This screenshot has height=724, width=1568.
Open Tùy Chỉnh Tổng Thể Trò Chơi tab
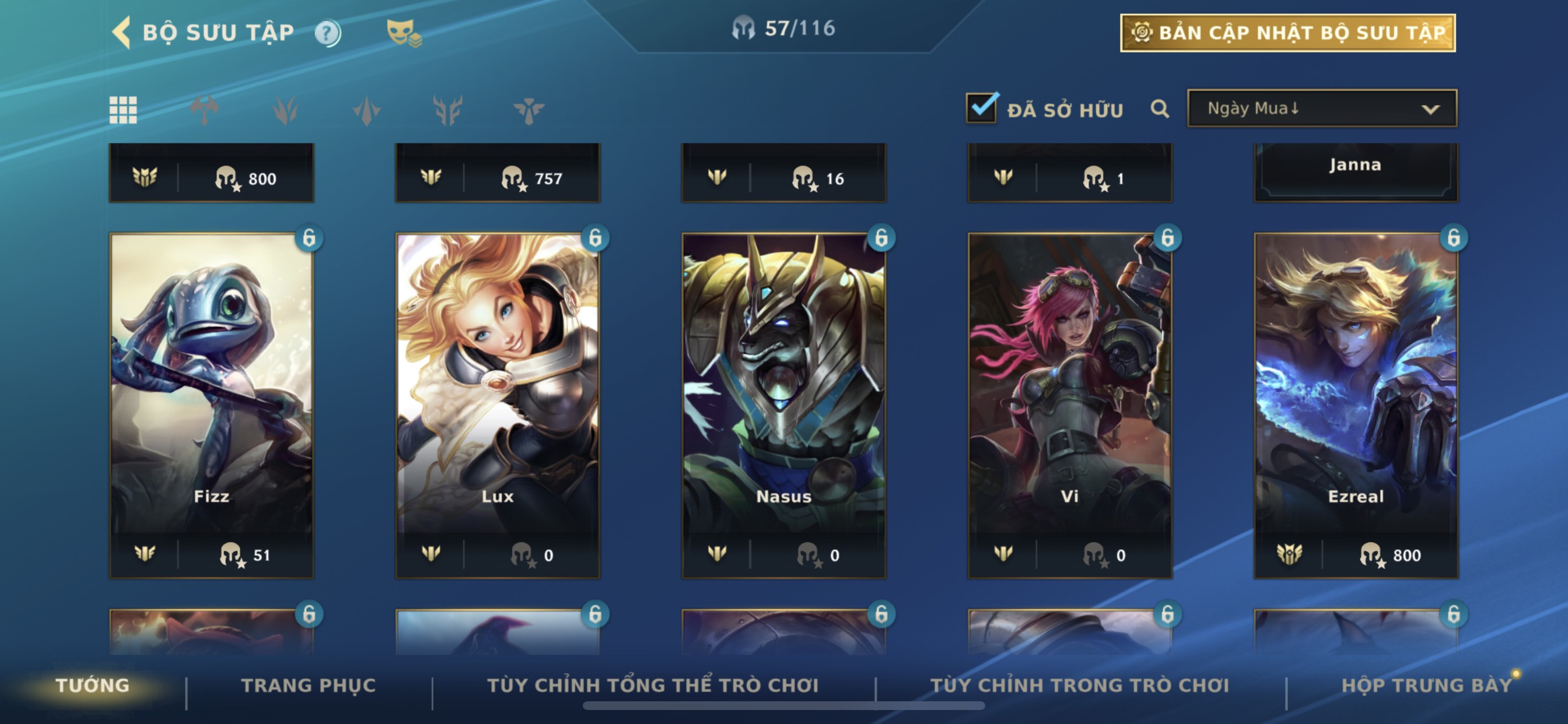tap(653, 685)
